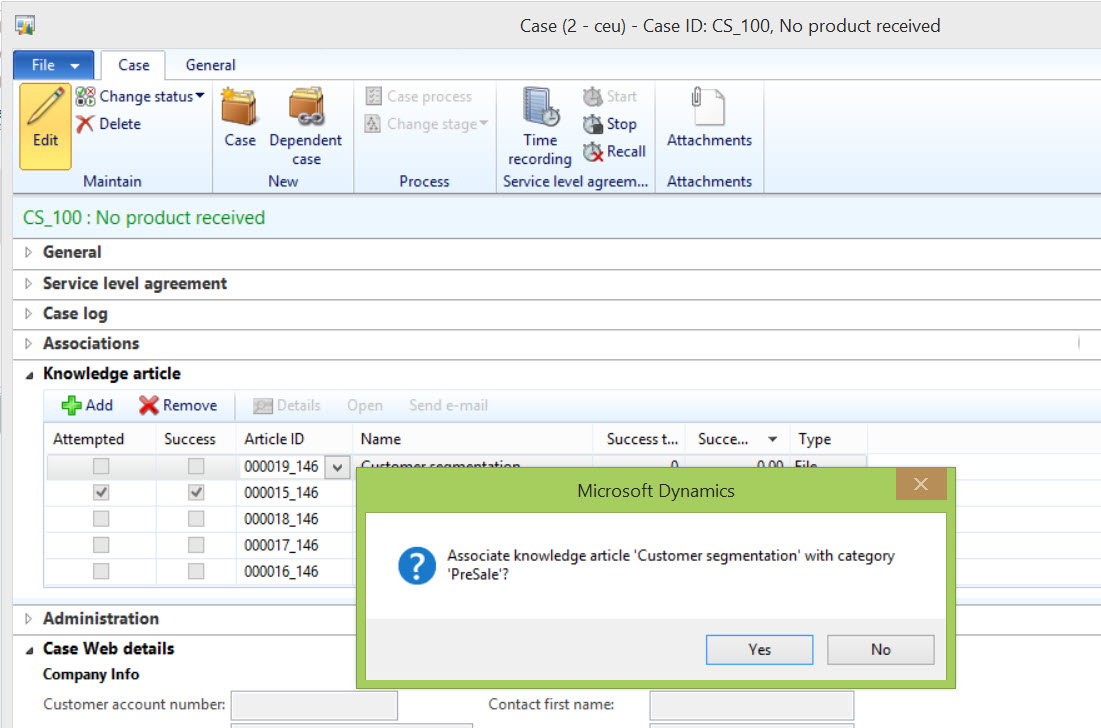The width and height of the screenshot is (1101, 728).
Task: Click inside Customer account number field
Action: point(313,705)
